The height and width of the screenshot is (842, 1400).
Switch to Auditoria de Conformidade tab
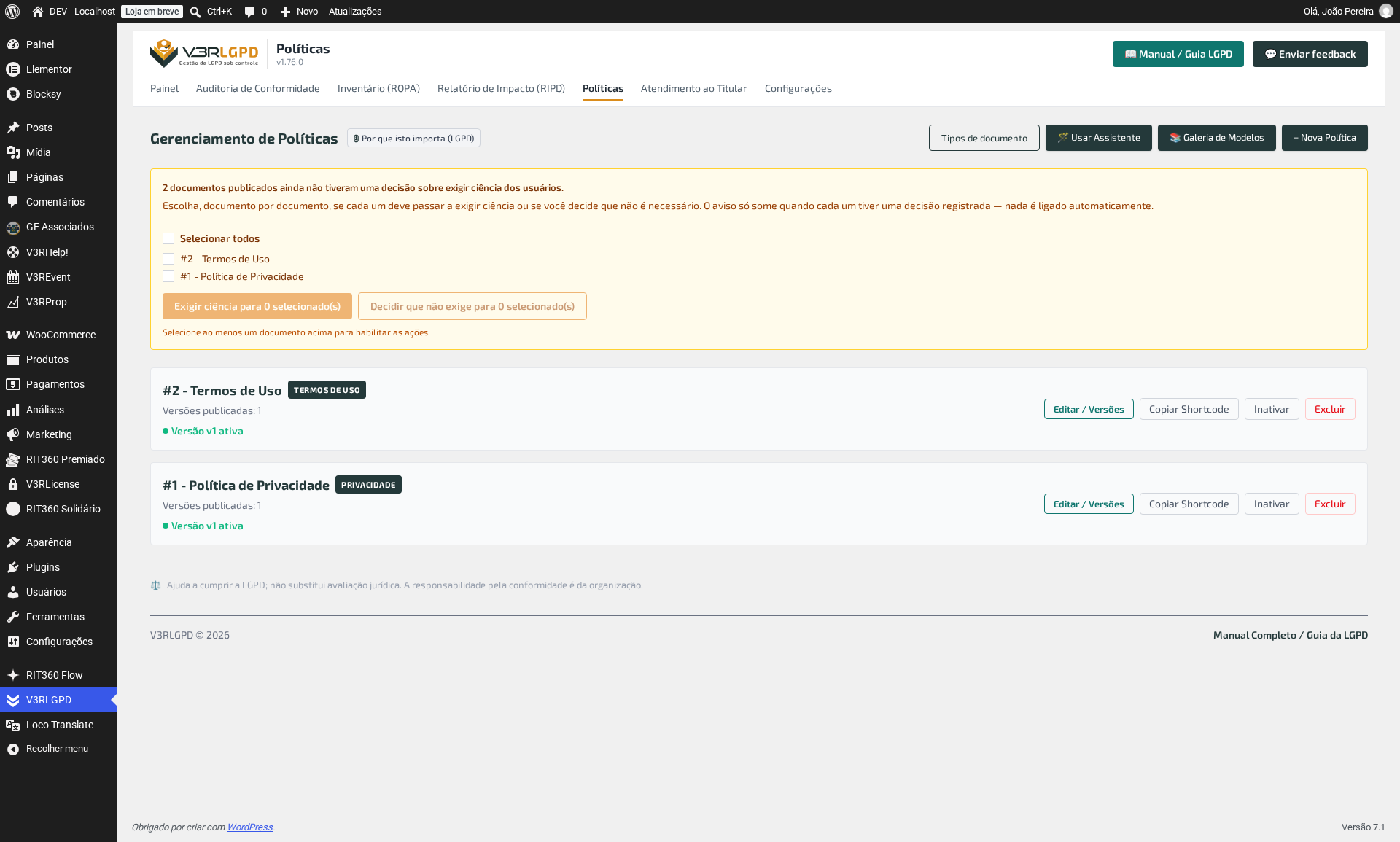[x=258, y=88]
